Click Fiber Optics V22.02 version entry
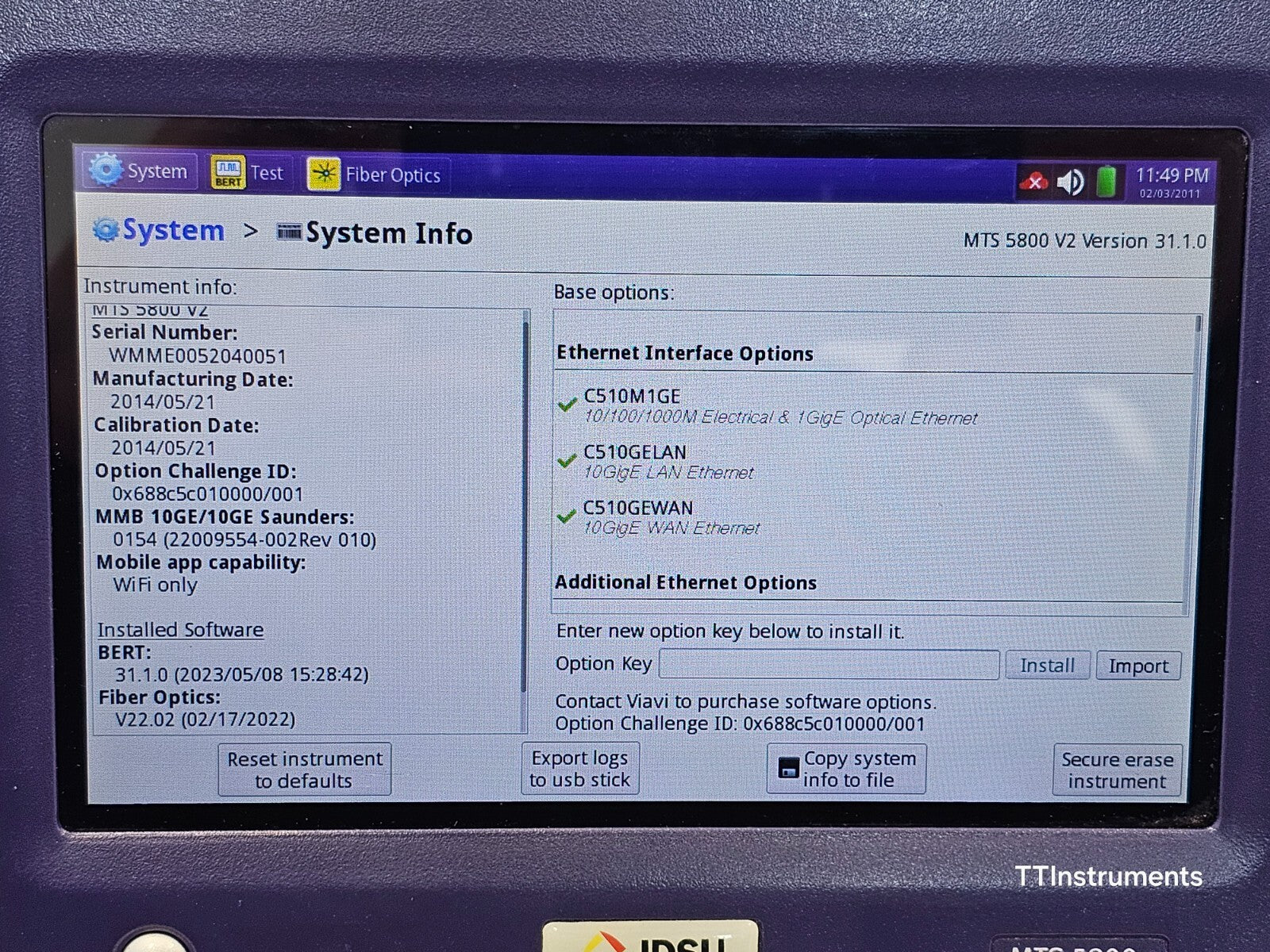This screenshot has width=1270, height=952. pos(205,720)
